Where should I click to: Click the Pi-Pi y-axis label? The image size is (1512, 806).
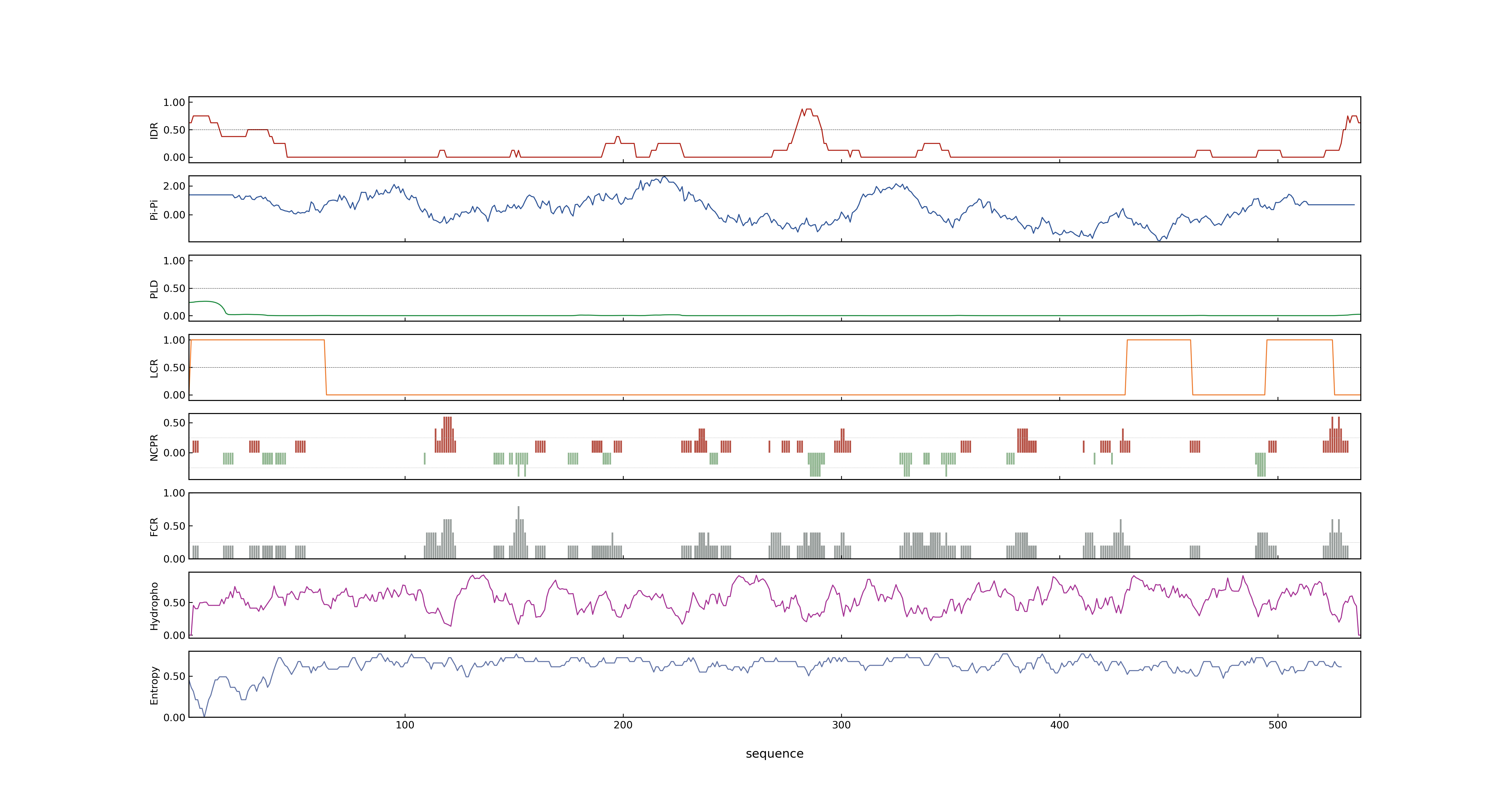click(154, 209)
